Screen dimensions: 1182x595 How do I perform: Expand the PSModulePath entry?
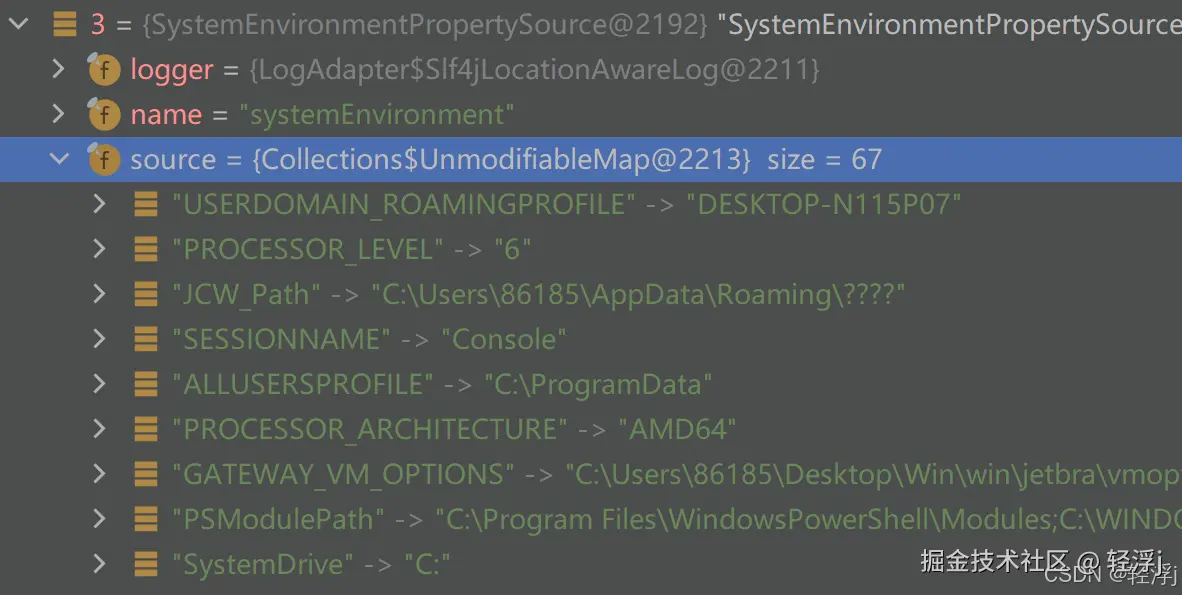pos(99,519)
